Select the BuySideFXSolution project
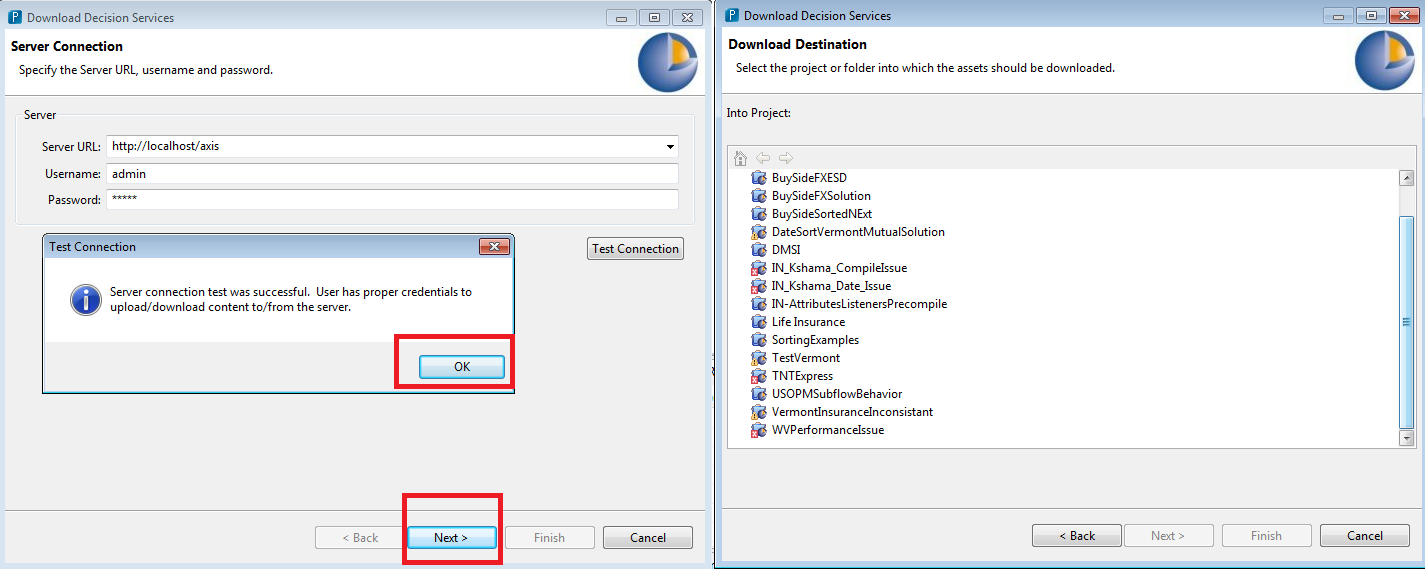The height and width of the screenshot is (569, 1427). tap(821, 196)
